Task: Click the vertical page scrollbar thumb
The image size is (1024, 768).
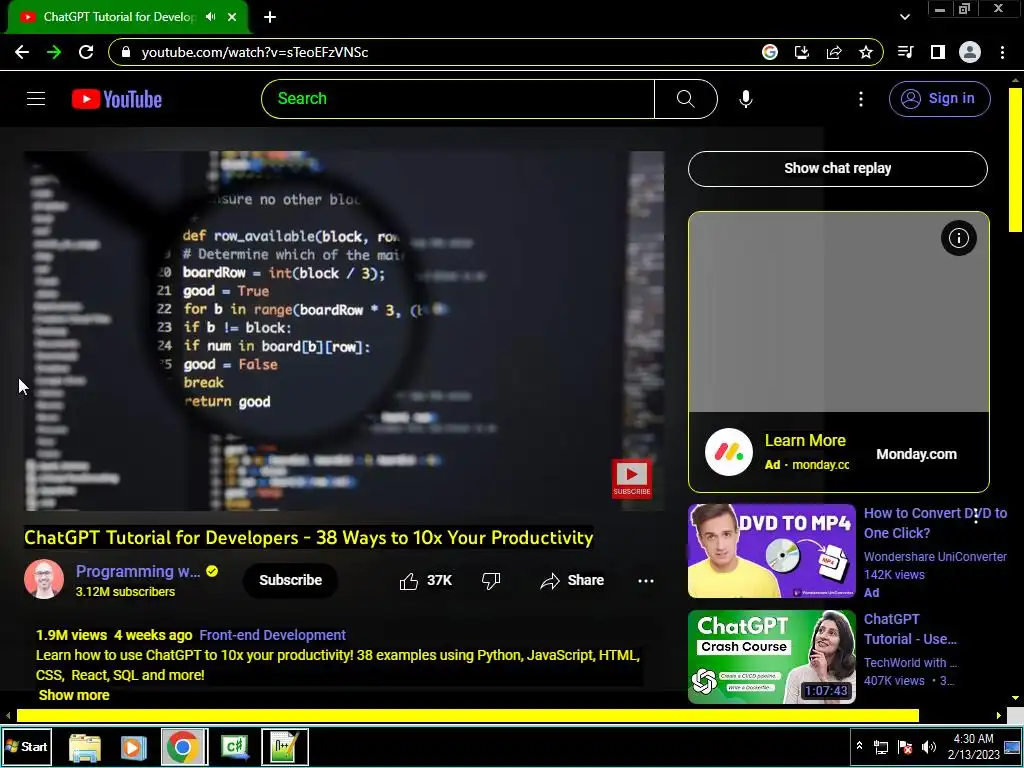Action: (x=1015, y=159)
